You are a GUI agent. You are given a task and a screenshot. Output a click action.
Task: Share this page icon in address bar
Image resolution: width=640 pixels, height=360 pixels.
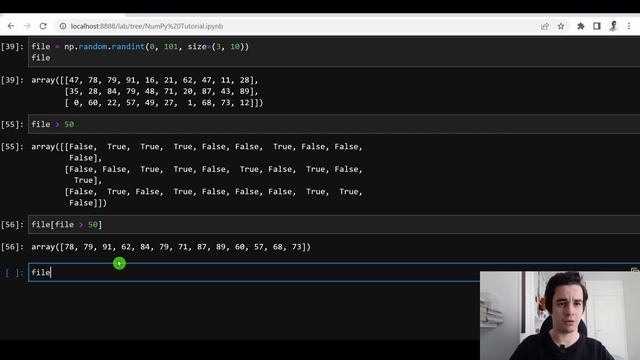click(544, 26)
